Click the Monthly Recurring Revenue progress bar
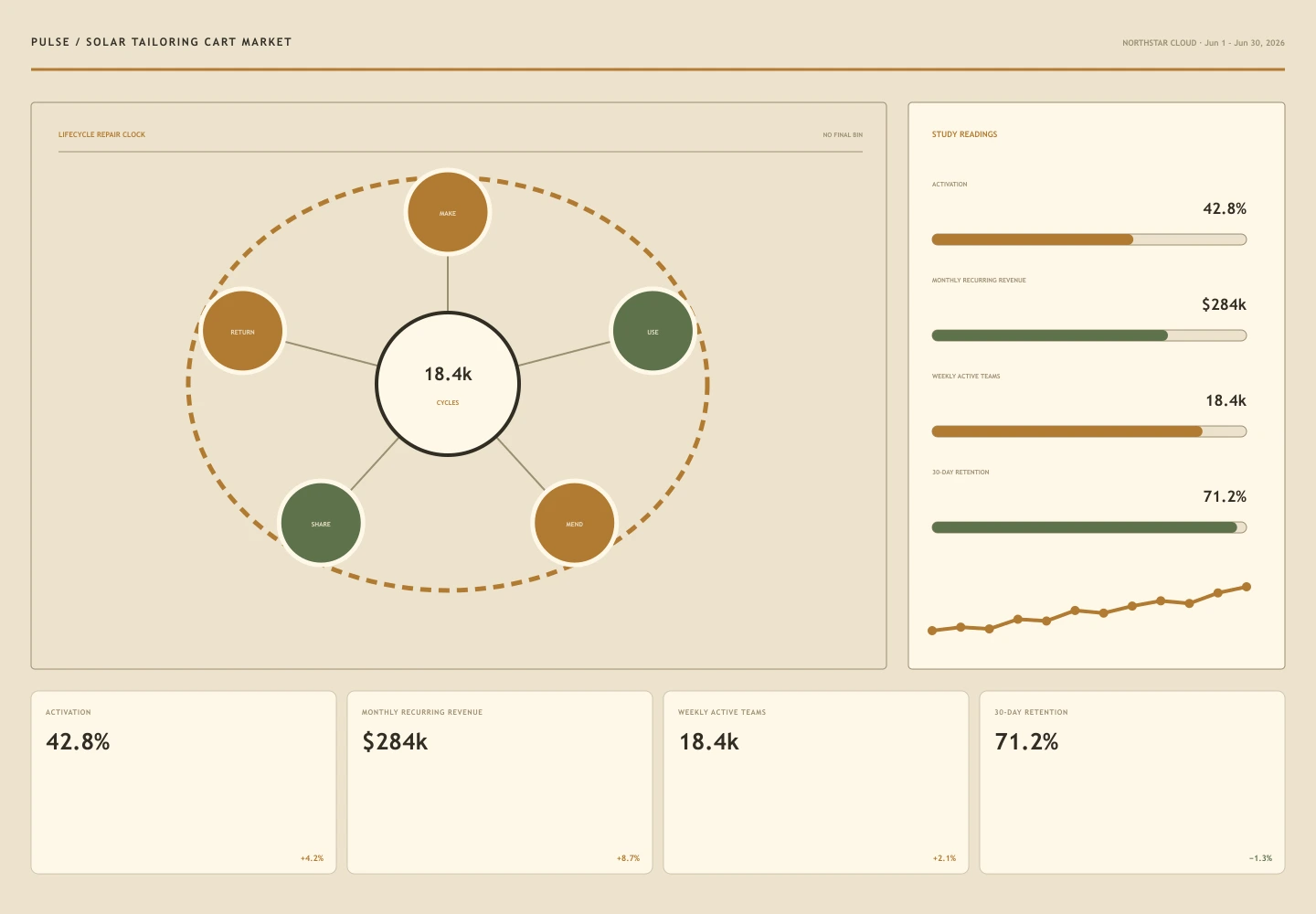1316x914 pixels. [1089, 335]
